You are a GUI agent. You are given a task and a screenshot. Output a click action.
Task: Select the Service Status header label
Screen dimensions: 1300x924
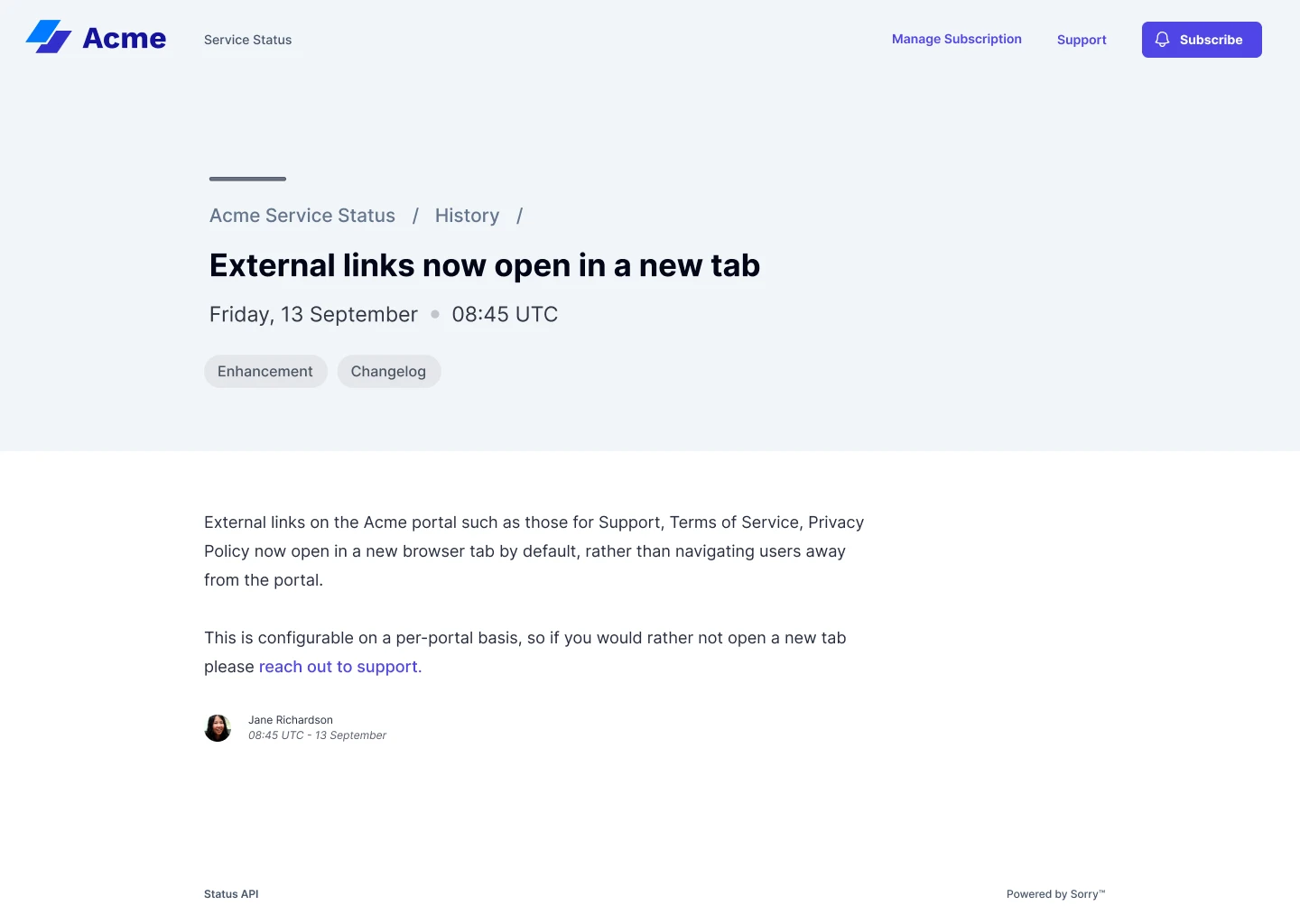248,40
